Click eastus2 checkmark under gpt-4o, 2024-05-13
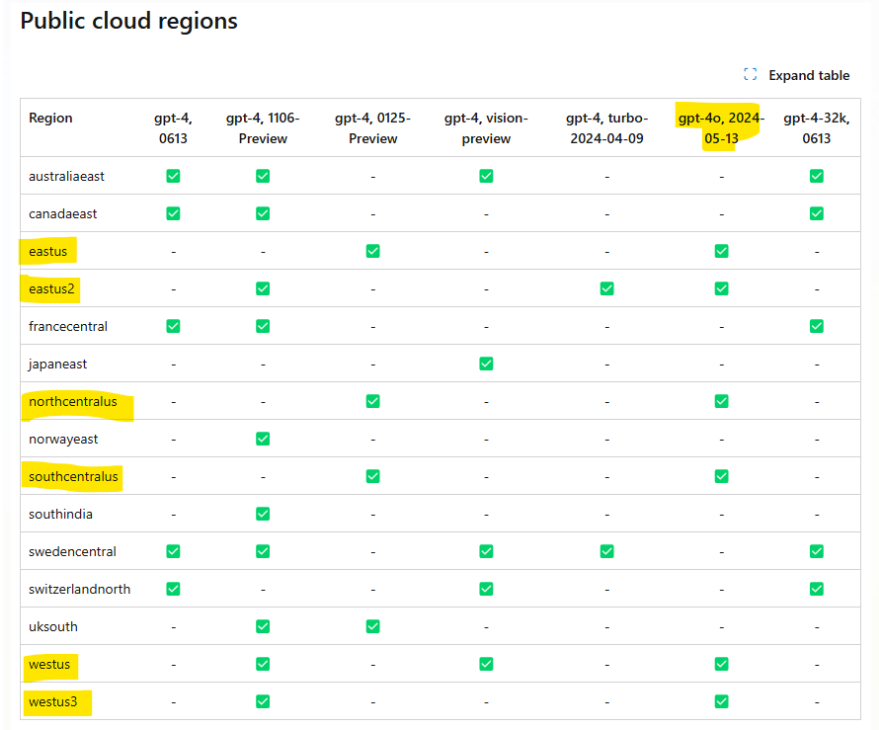 pos(721,289)
